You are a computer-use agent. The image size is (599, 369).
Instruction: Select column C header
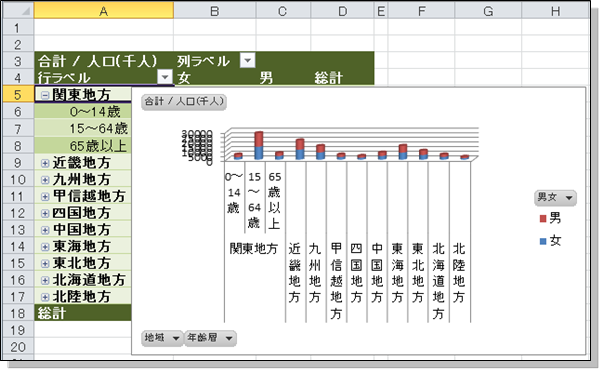pos(283,11)
